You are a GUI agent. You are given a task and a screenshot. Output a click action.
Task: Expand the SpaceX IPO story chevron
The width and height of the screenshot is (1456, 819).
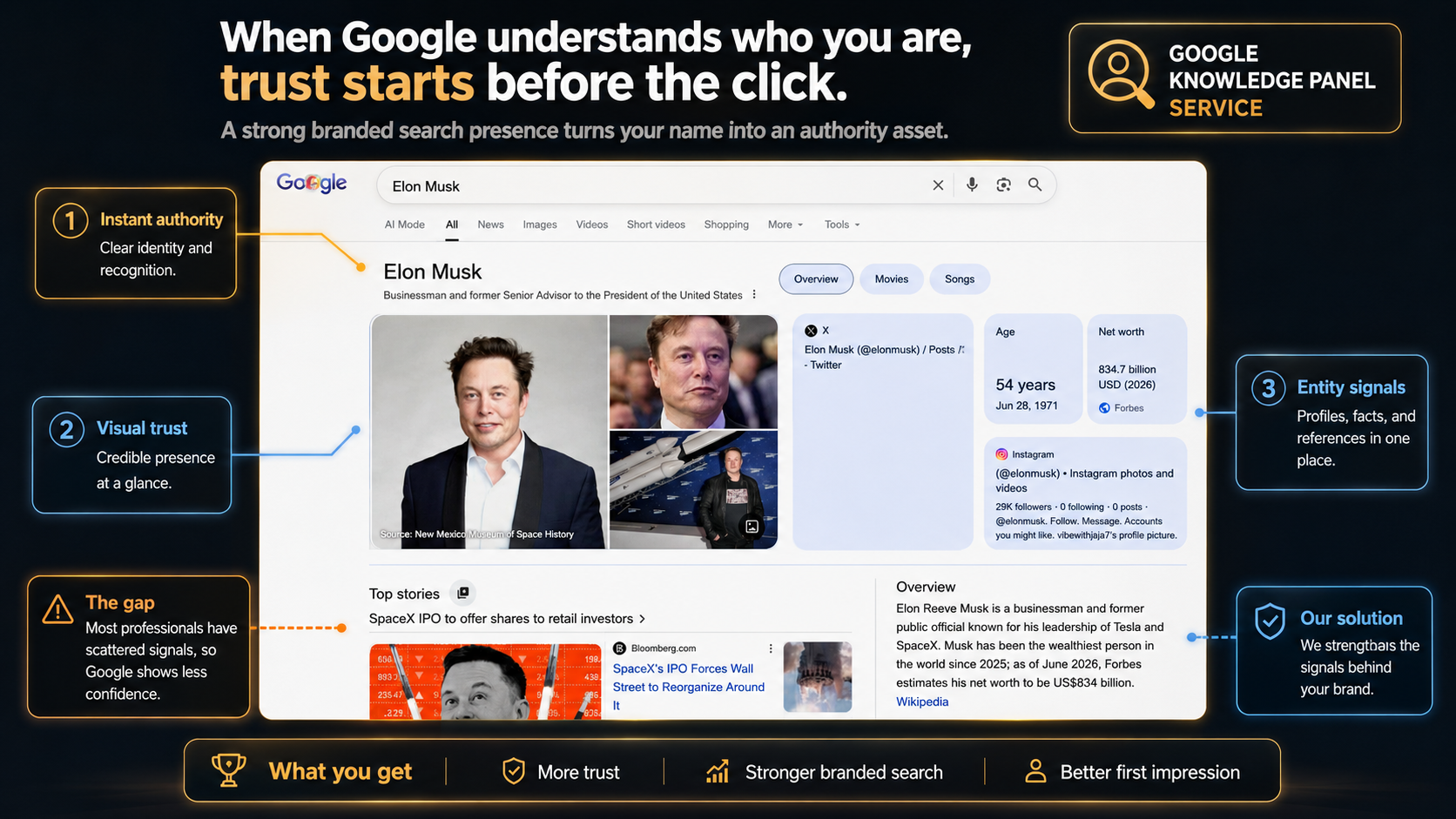(643, 619)
